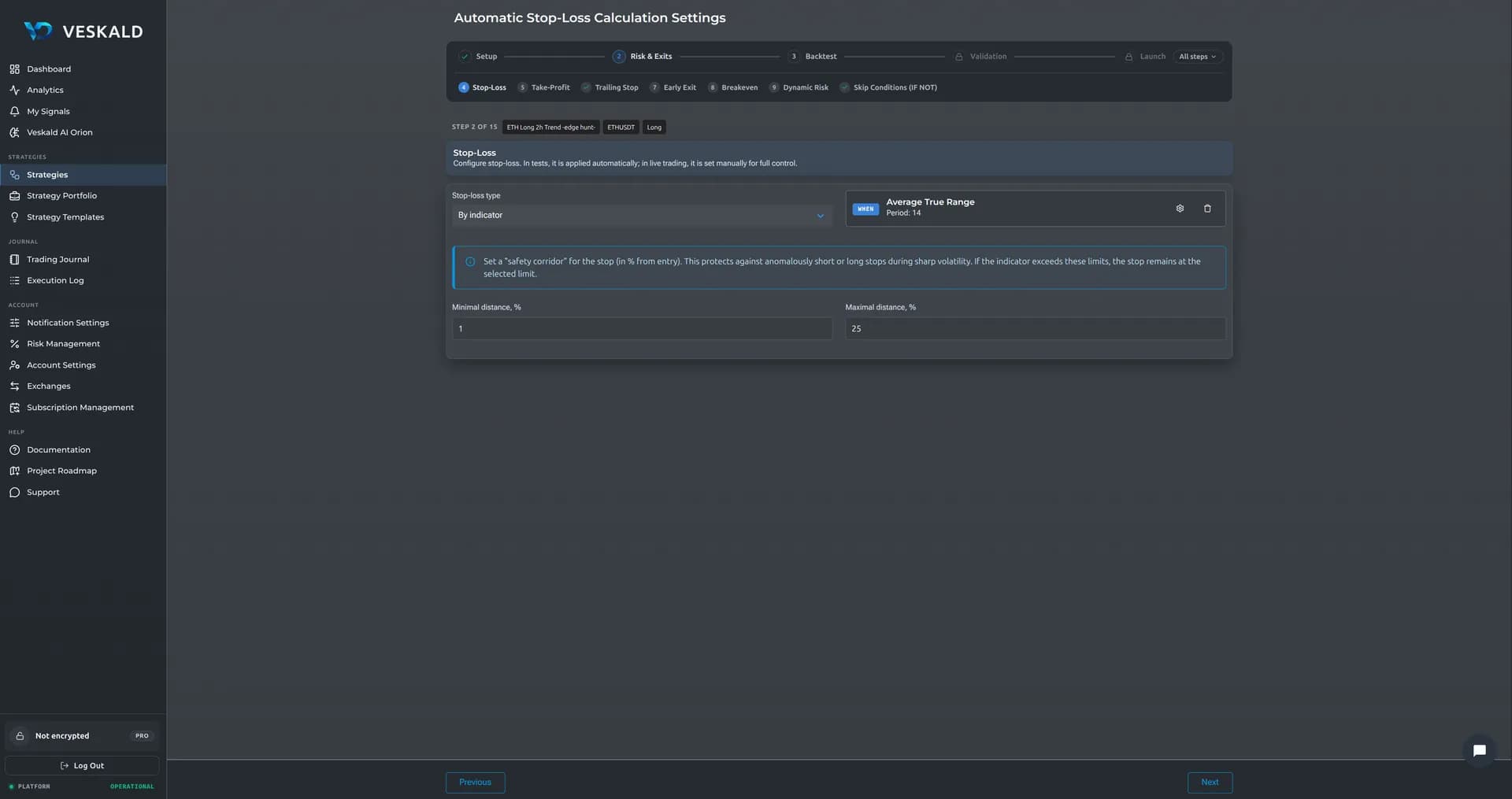Click the Previous button
Screen dimensions: 1512x799
click(475, 782)
